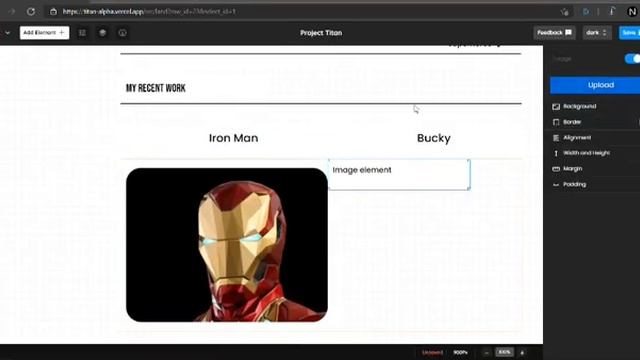Click the Add Element button
Screen dimensions: 640x360
[x=44, y=33]
